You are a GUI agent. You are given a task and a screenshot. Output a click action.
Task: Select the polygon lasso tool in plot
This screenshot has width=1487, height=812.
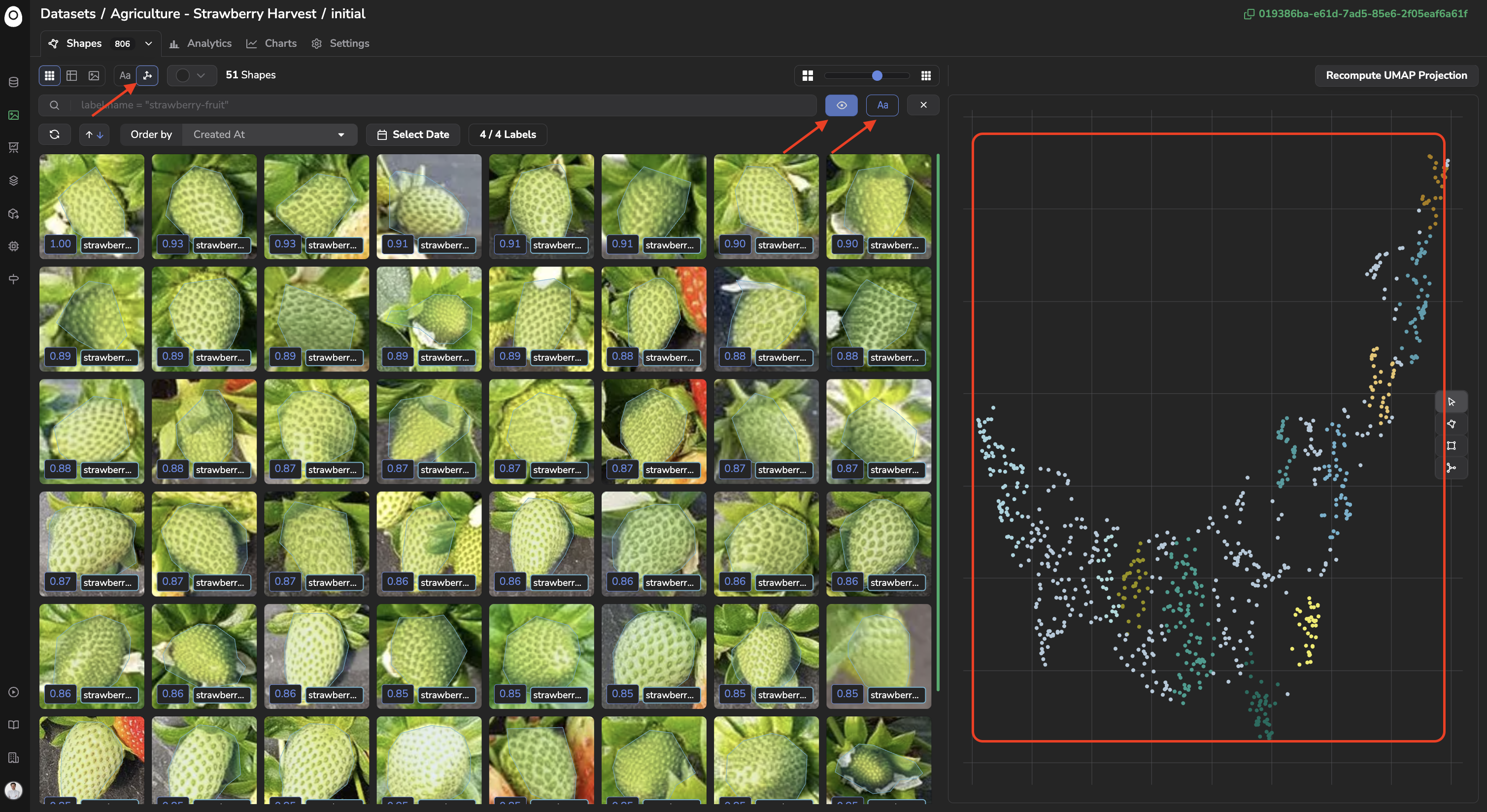coord(1451,424)
